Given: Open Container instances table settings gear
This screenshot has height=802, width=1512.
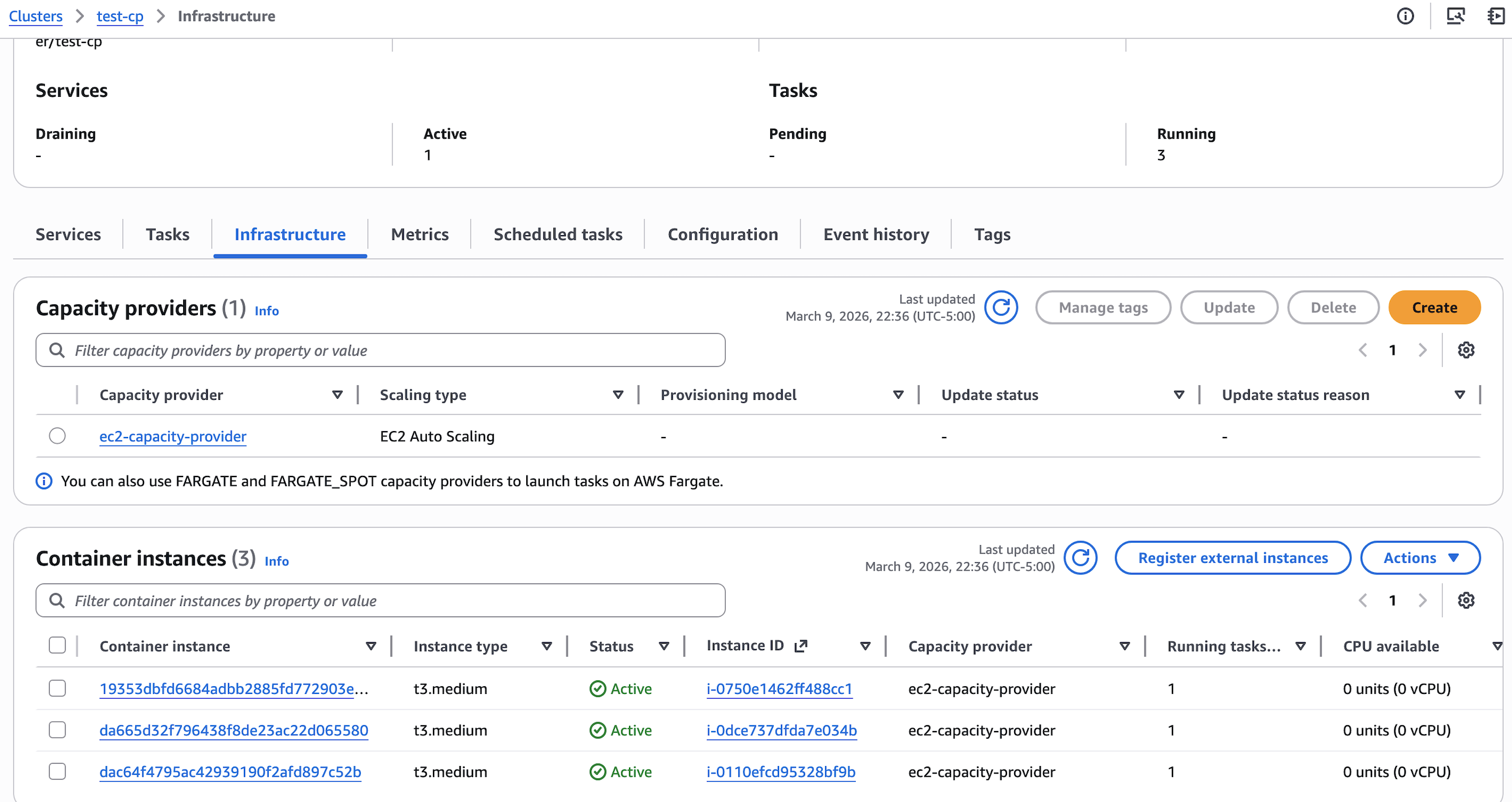Looking at the screenshot, I should (x=1466, y=601).
